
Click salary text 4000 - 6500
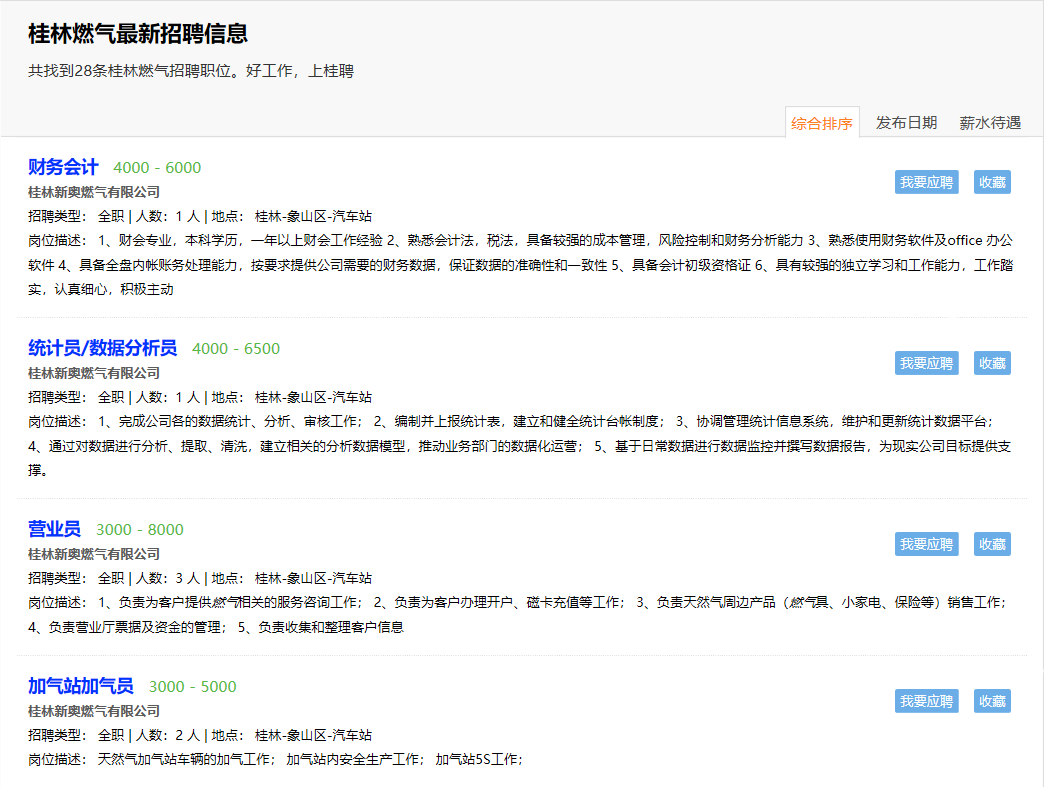236,349
